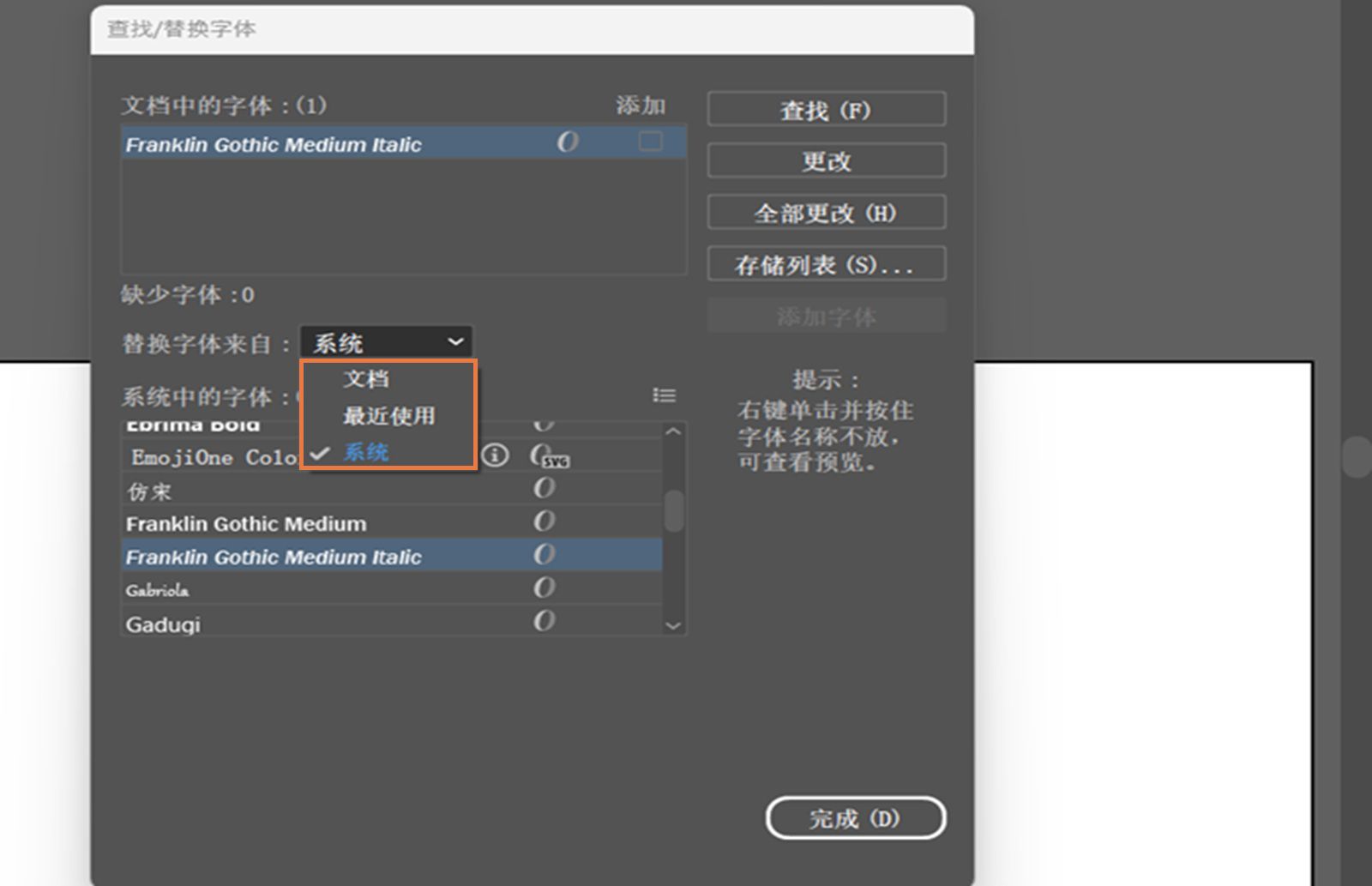Select 最近使用 from the replace fonts dropdown
The width and height of the screenshot is (1372, 886).
[388, 415]
